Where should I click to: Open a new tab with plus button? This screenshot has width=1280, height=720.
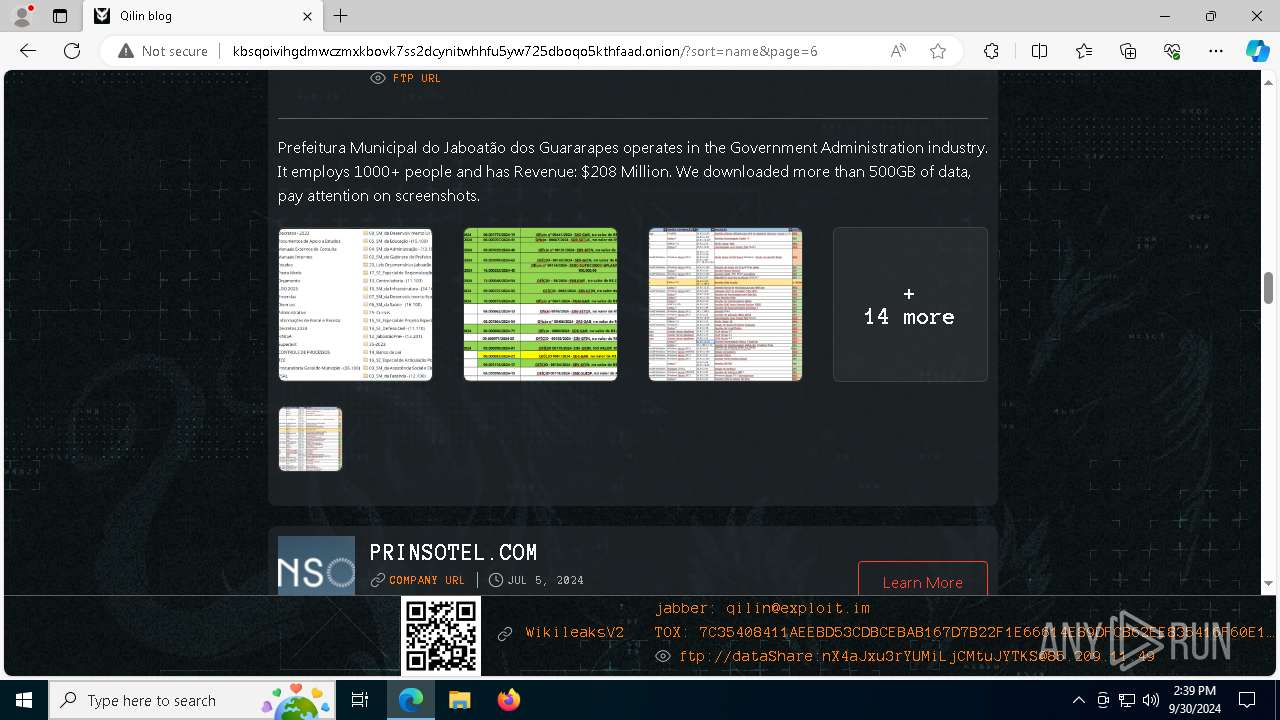(x=341, y=16)
